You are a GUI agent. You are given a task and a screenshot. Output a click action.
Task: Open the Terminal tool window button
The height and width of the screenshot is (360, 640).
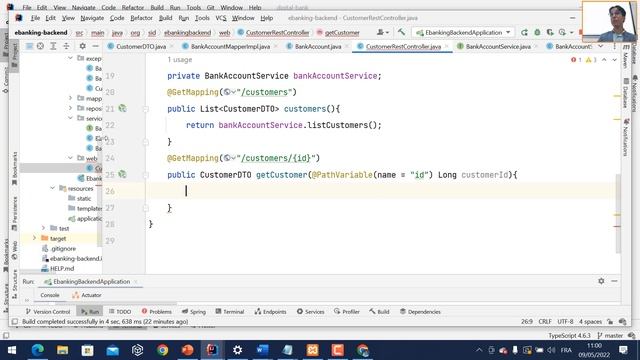230,311
